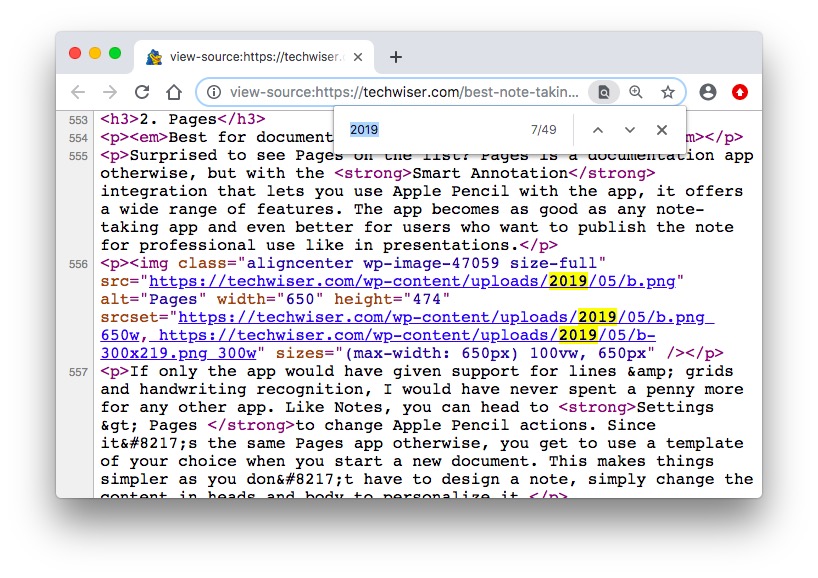Click the red update arrow icon
818x578 pixels.
pos(740,92)
